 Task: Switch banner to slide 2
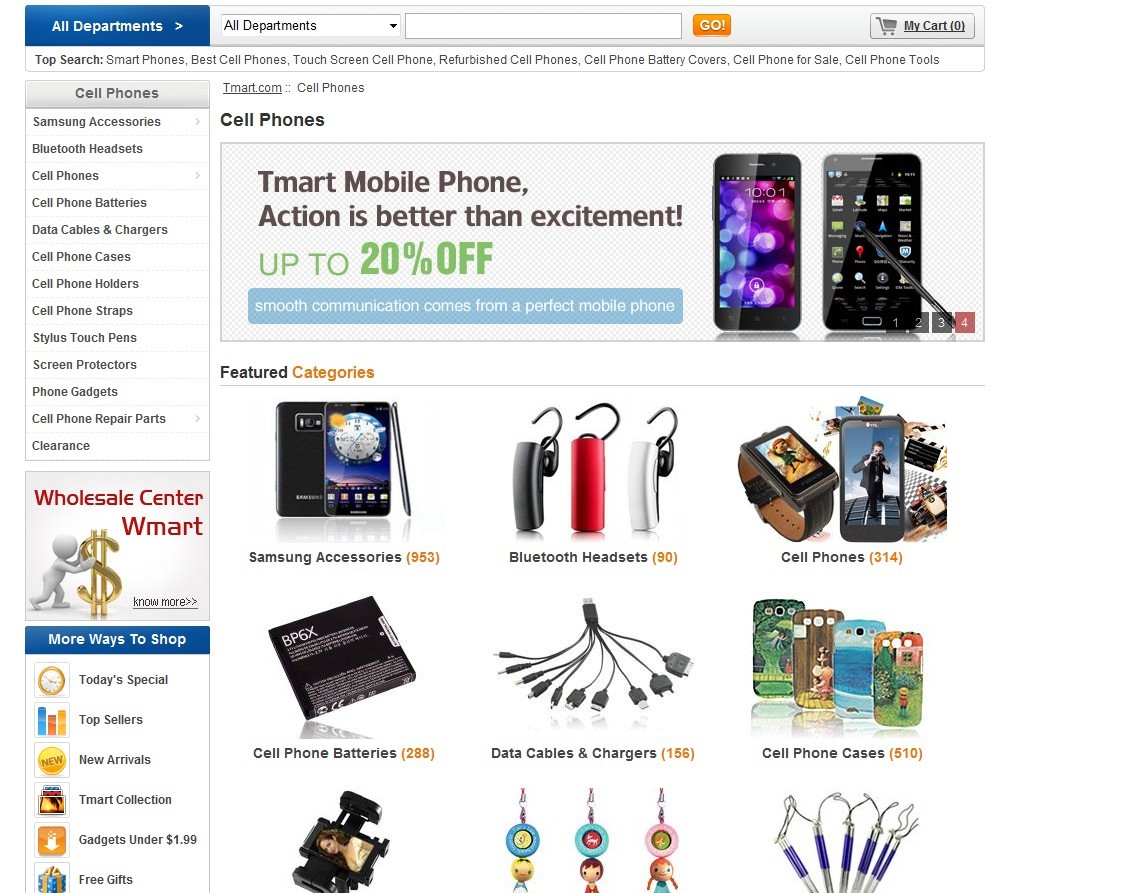coord(918,322)
